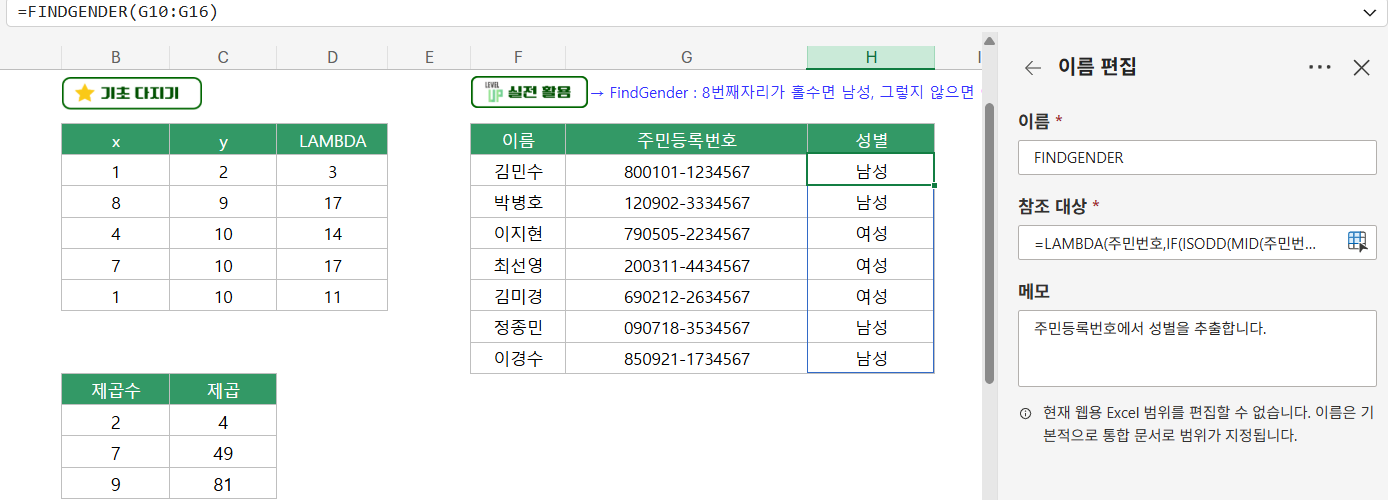The image size is (1388, 500).
Task: Select the cell 이경수
Action: (x=518, y=358)
